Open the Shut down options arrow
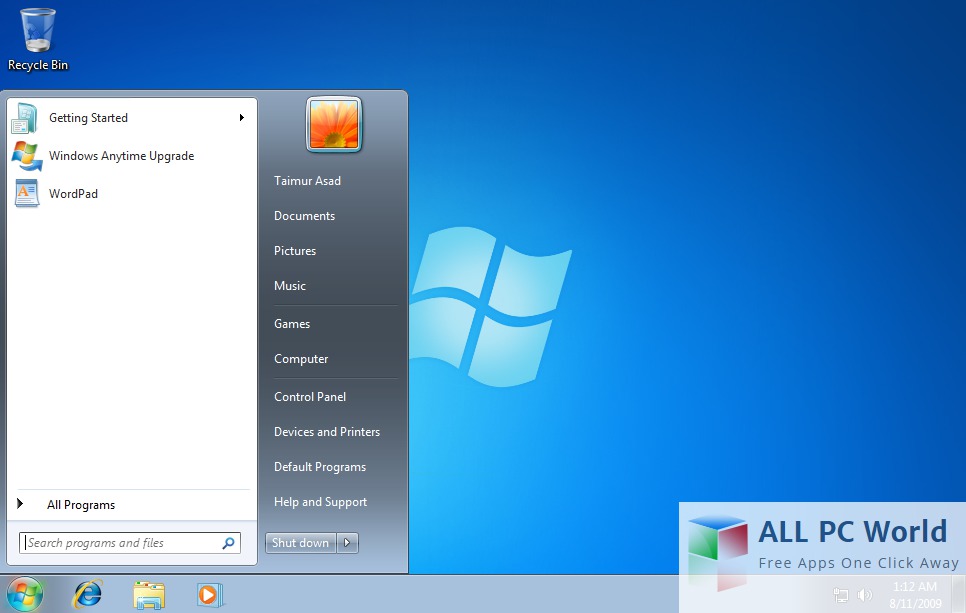 [347, 543]
